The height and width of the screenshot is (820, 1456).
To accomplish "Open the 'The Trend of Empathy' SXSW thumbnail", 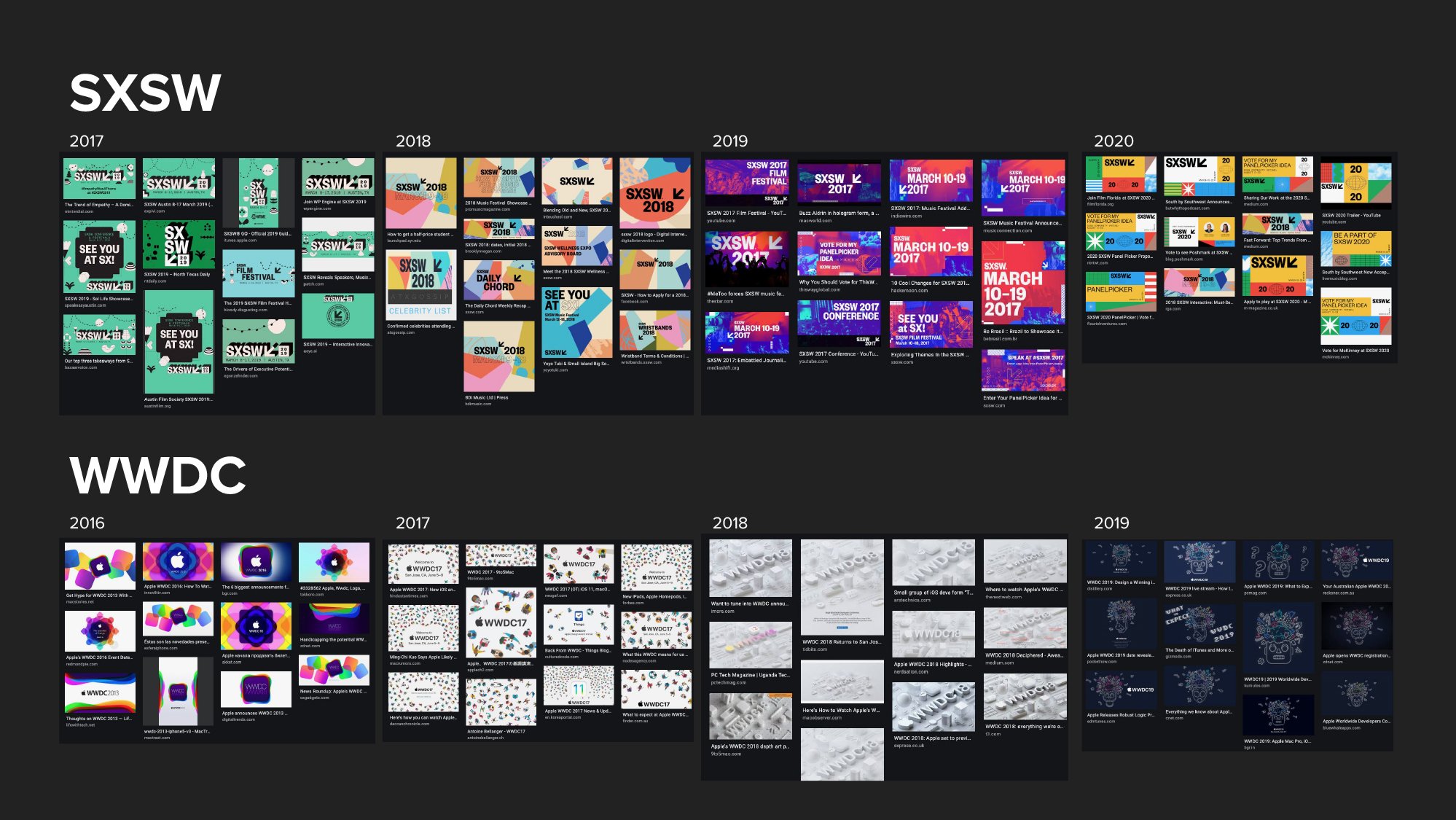I will click(99, 179).
